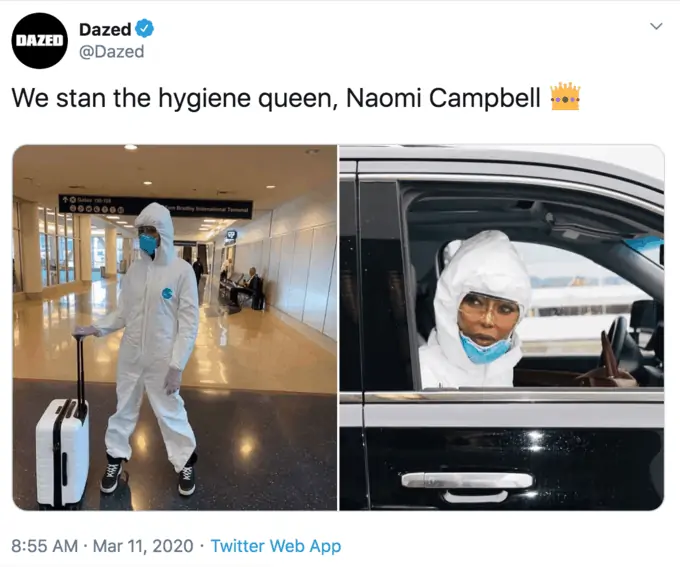This screenshot has width=680, height=567.
Task: Click the blue mask on standing person
Action: (148, 245)
